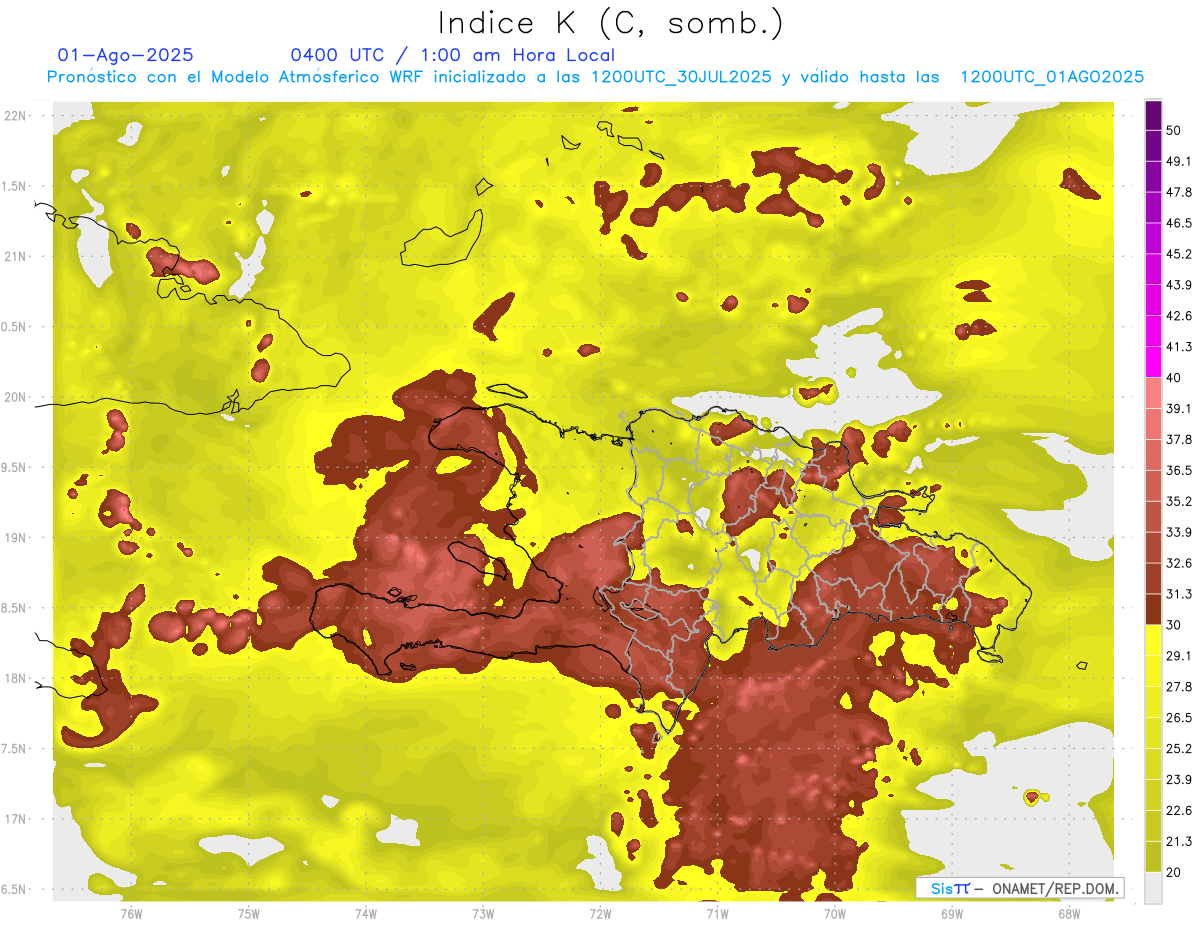Viewport: 1200px width, 927px height.
Task: Click the color bar value "46.5"
Action: (1178, 223)
